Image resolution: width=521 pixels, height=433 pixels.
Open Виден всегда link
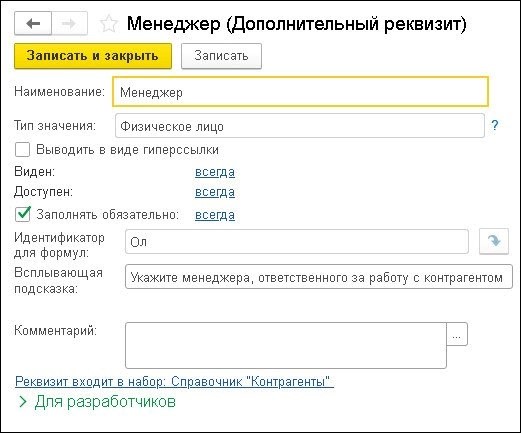215,172
